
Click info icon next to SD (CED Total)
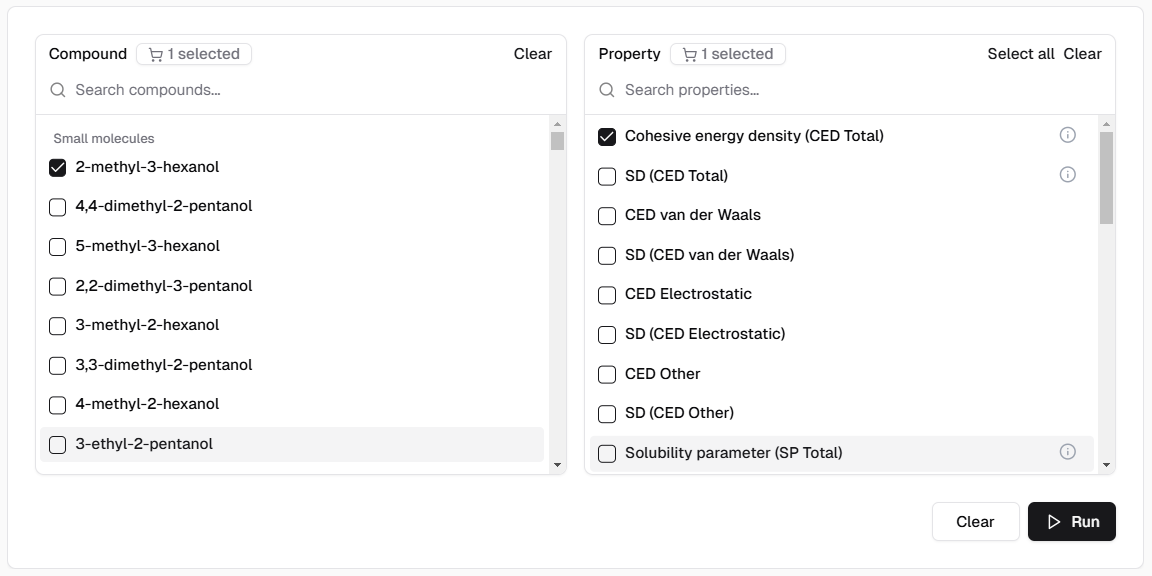pyautogui.click(x=1067, y=175)
